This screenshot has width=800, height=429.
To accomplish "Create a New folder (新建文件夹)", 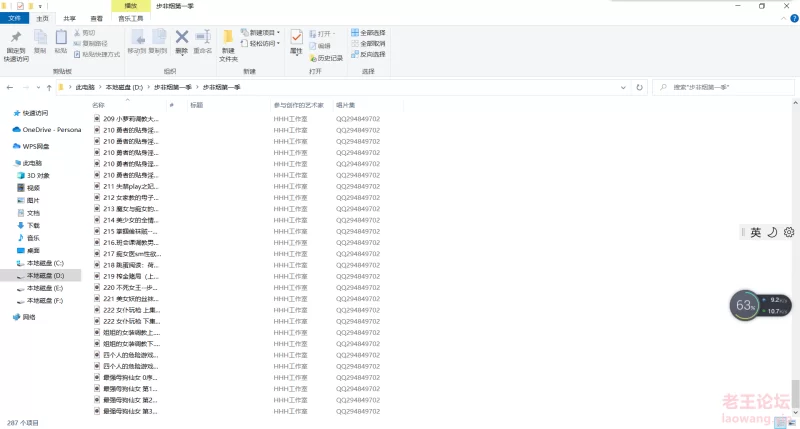I will click(229, 46).
